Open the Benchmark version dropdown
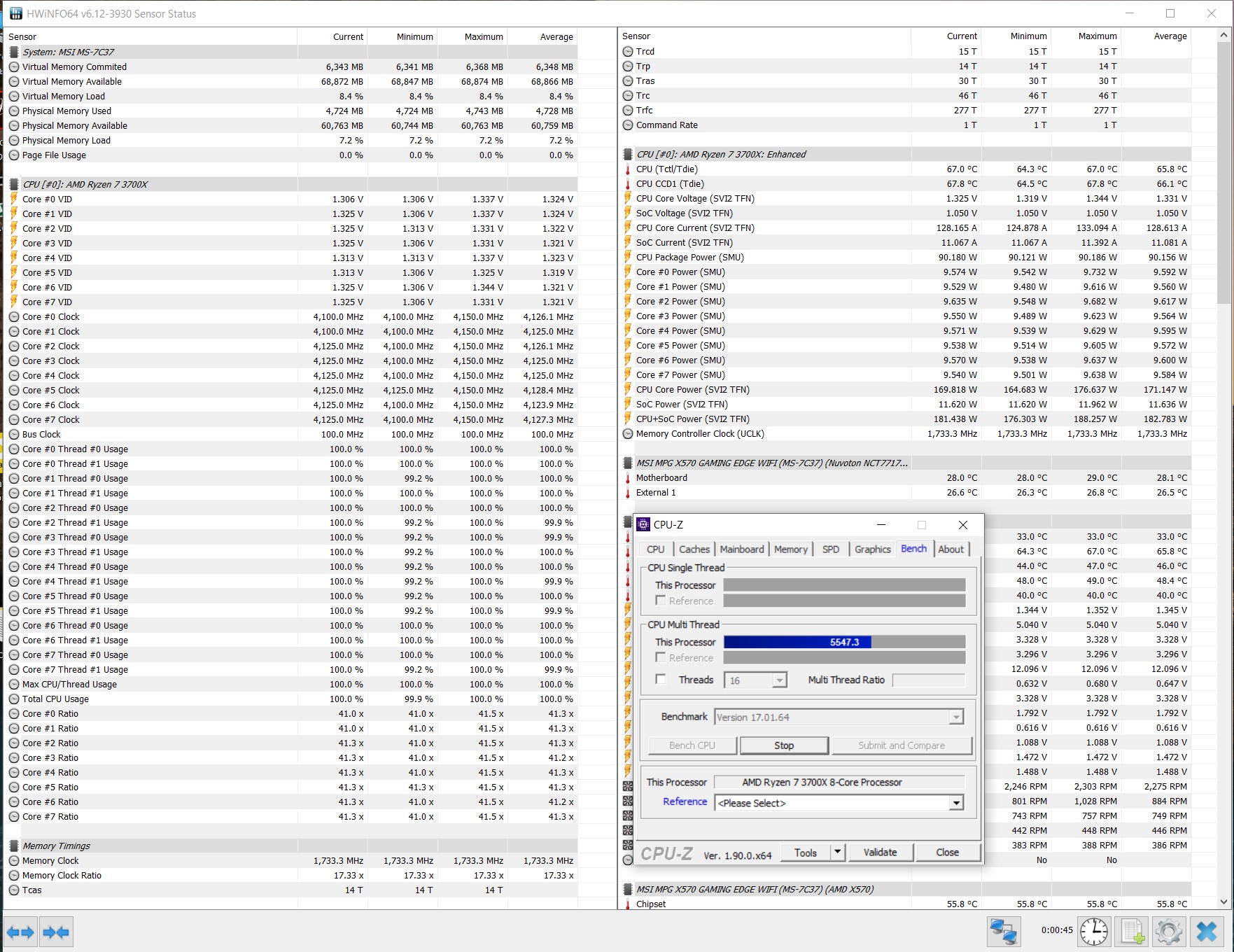The height and width of the screenshot is (952, 1234). [x=955, y=717]
